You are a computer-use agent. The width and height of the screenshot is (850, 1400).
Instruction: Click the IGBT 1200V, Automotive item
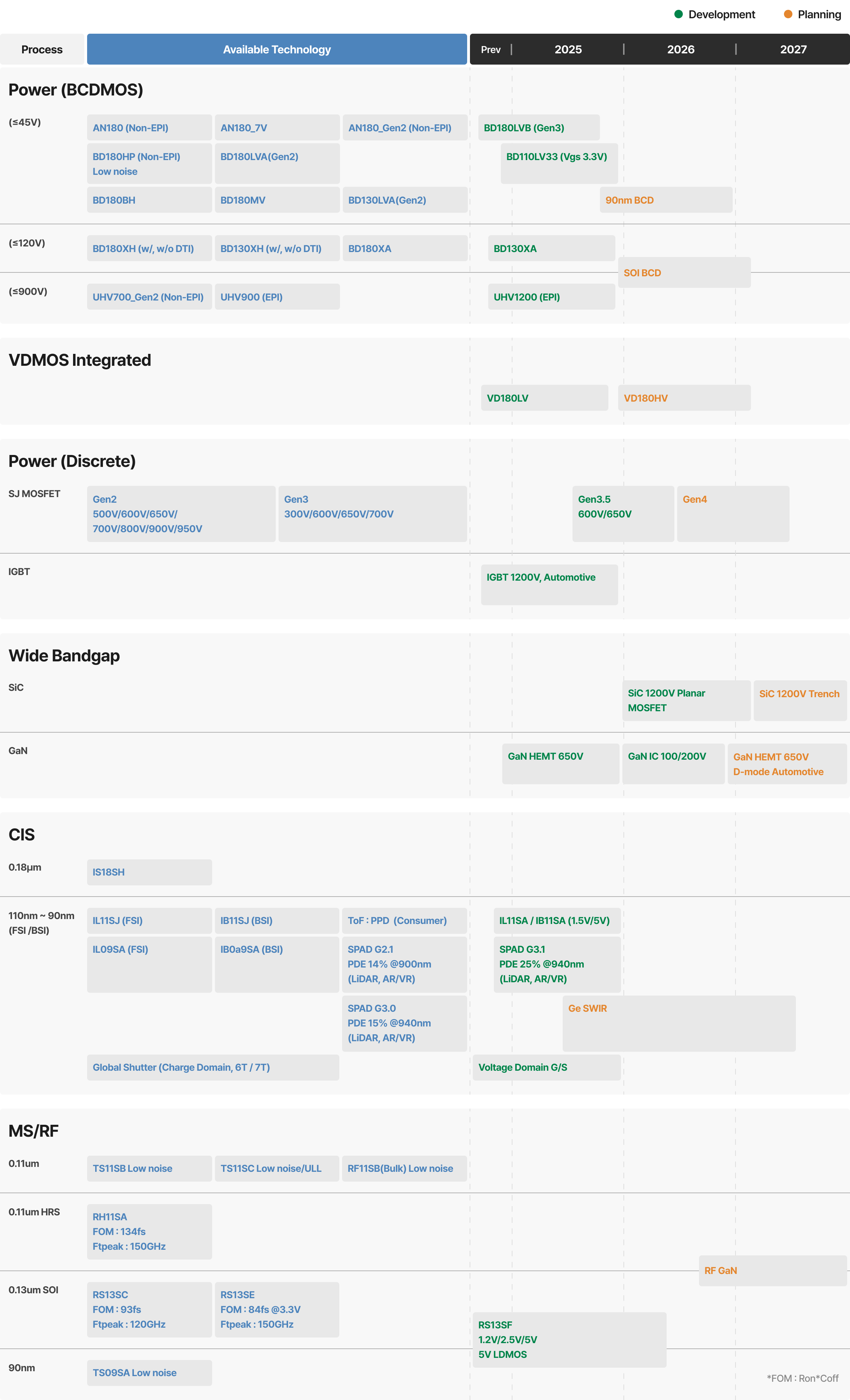point(549,585)
